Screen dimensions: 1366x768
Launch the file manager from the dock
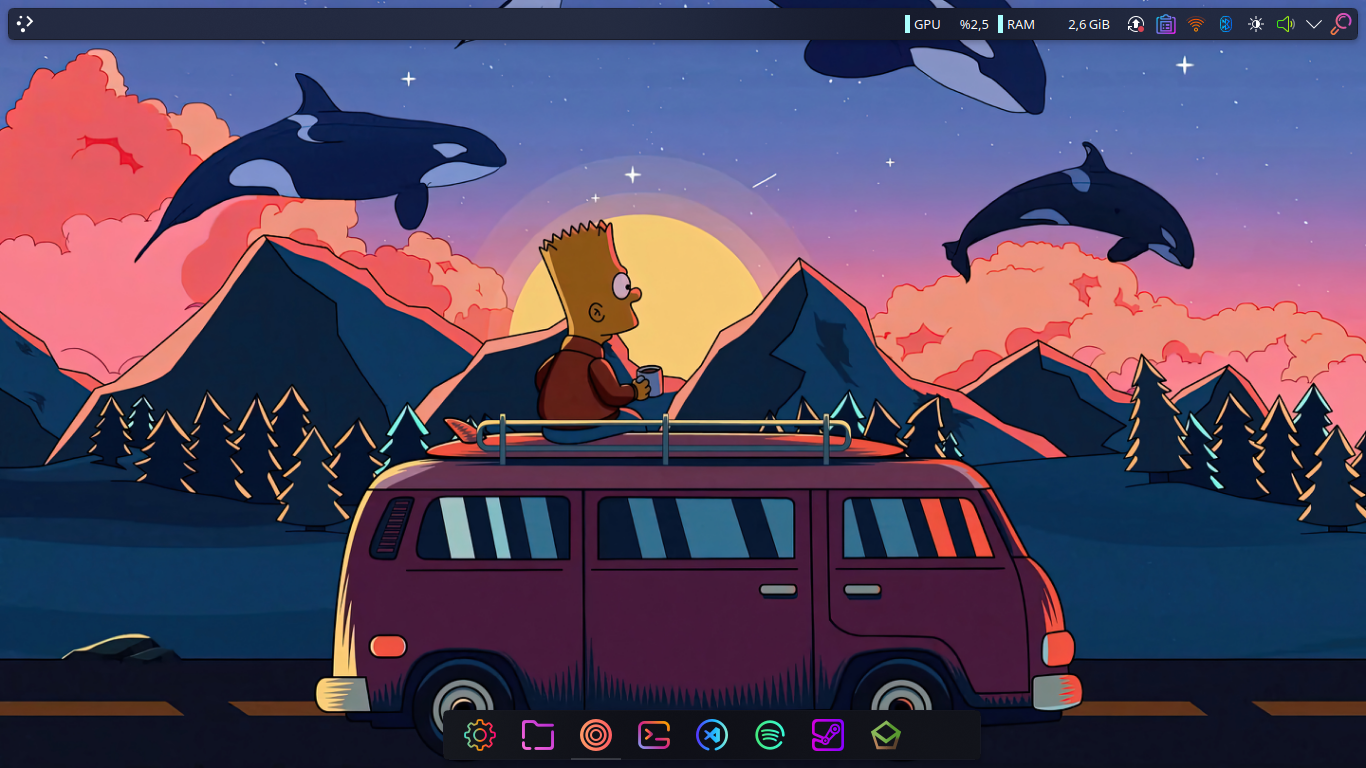[538, 736]
